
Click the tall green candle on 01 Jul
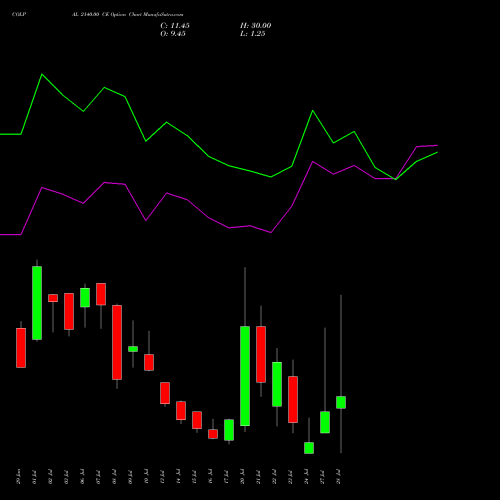pos(37,303)
